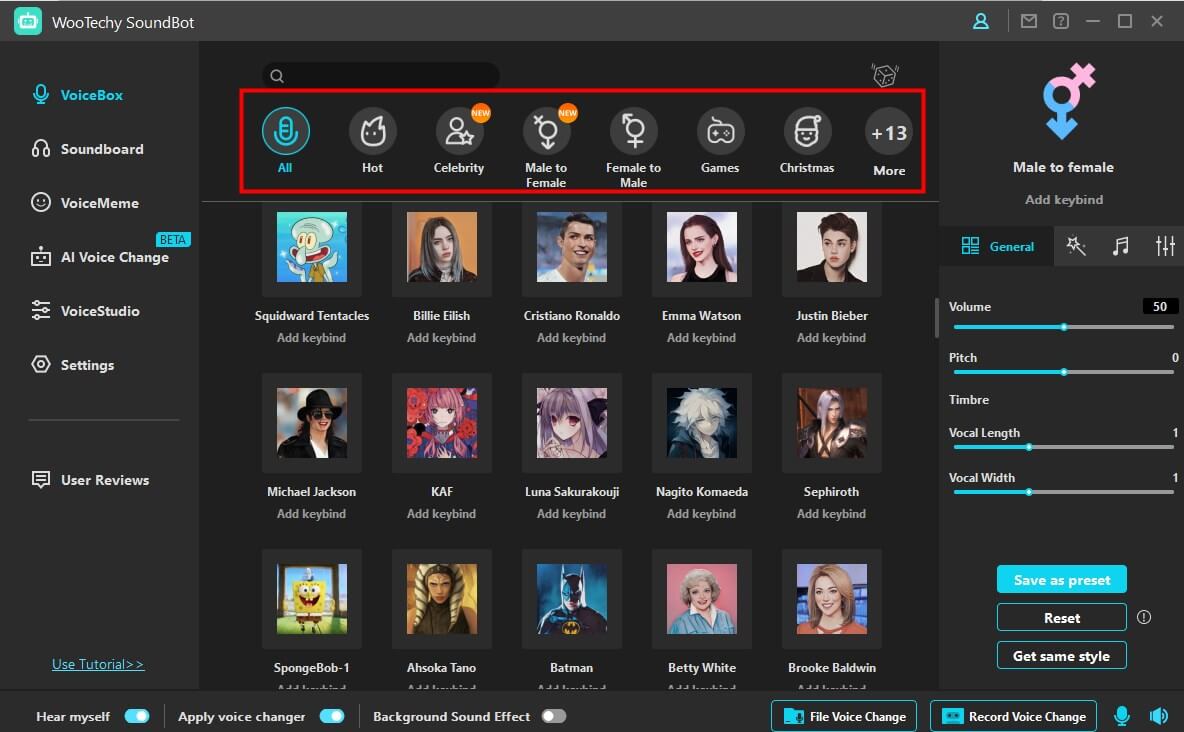Image resolution: width=1184 pixels, height=732 pixels.
Task: Open the music note sound effects tab
Action: coord(1119,245)
